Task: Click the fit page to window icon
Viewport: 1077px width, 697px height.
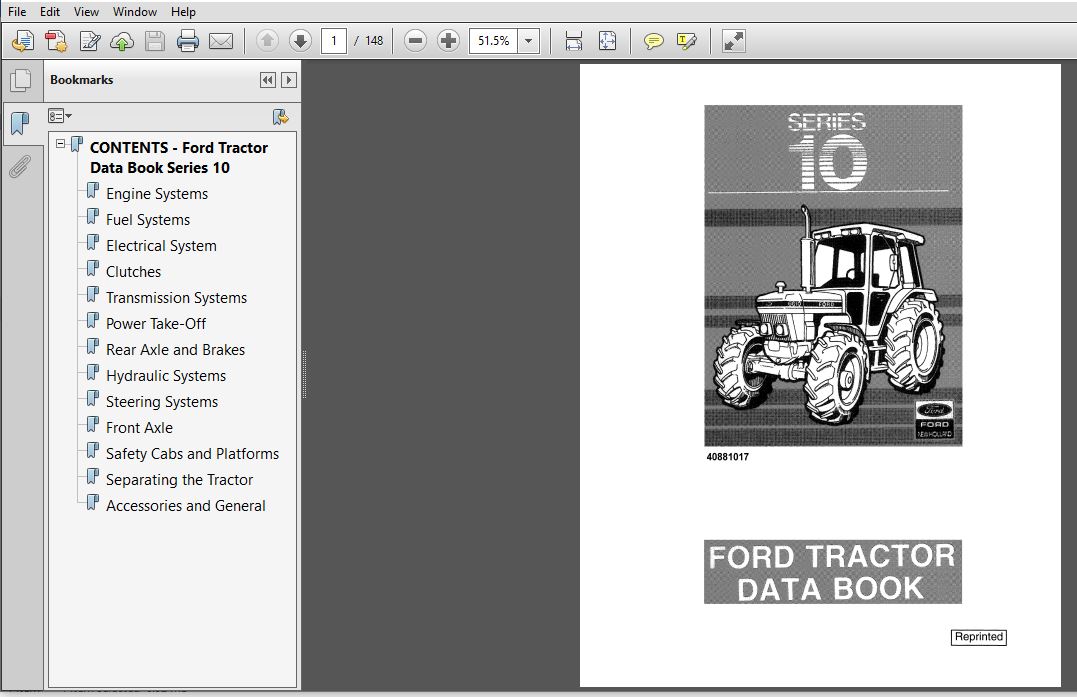Action: (608, 41)
